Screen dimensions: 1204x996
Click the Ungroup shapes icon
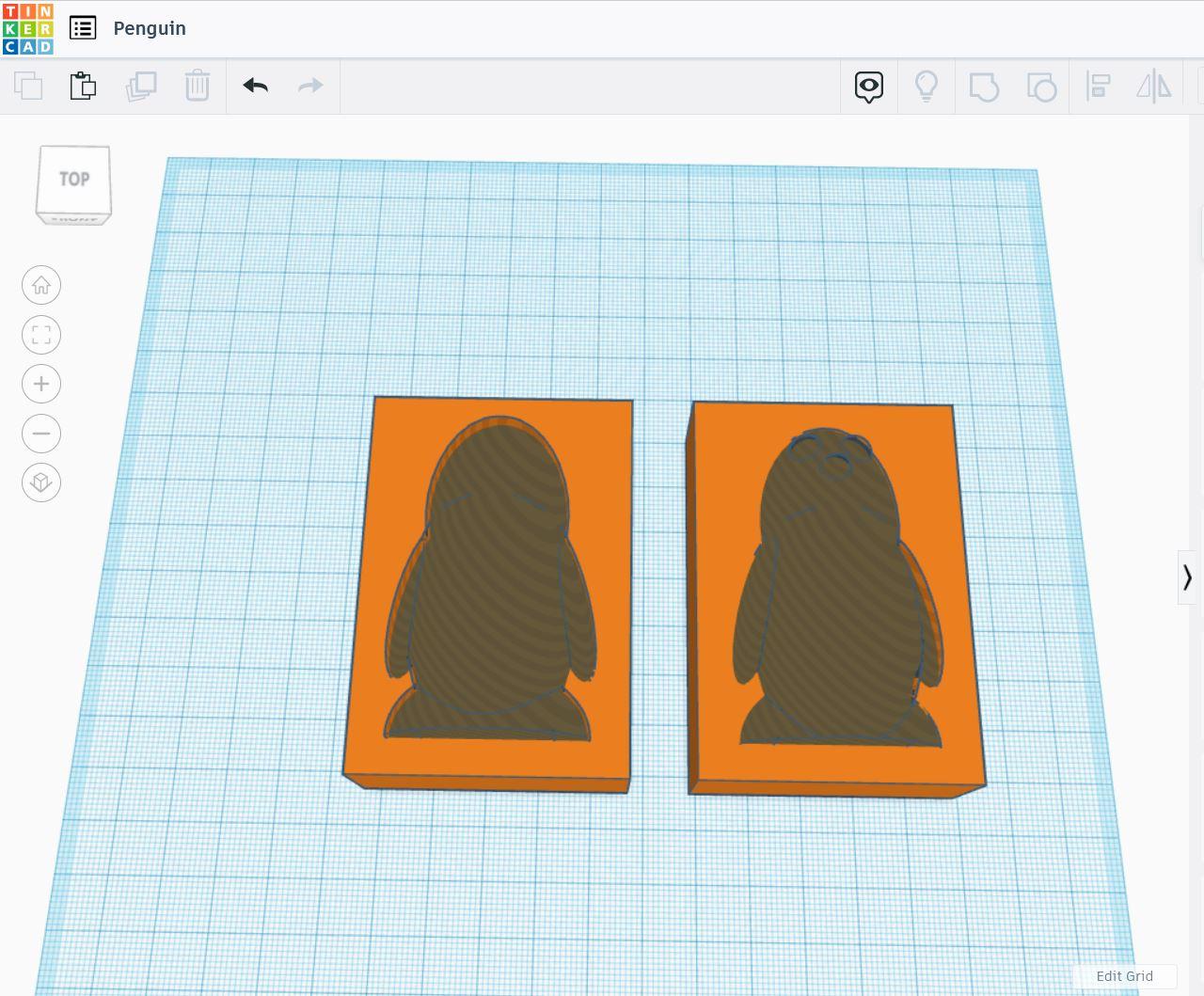coord(1041,87)
